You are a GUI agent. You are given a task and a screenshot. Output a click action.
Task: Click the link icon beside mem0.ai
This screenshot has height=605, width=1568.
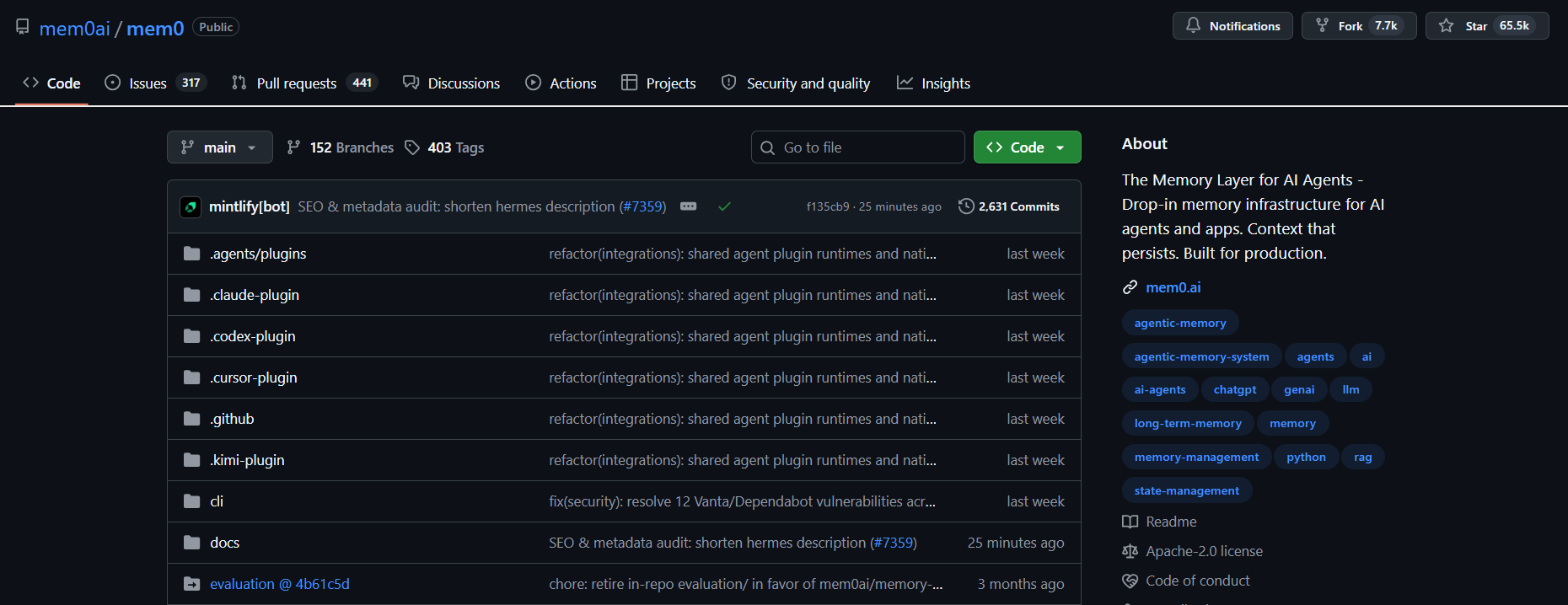[1130, 287]
